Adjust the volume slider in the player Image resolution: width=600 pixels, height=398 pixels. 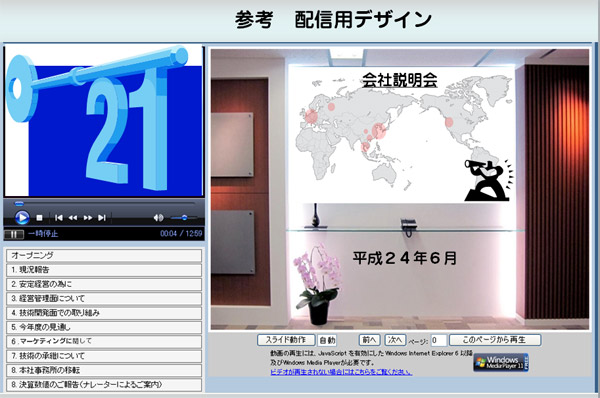[184, 218]
